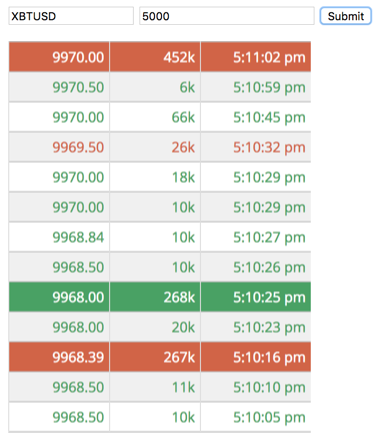Focus the 5000 threshold input field
The width and height of the screenshot is (376, 433).
click(x=227, y=16)
